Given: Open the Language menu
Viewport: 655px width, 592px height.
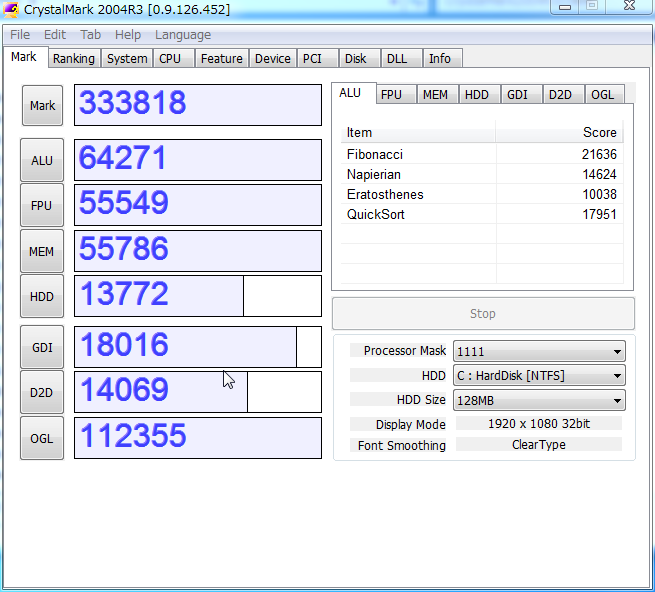Looking at the screenshot, I should 183,35.
